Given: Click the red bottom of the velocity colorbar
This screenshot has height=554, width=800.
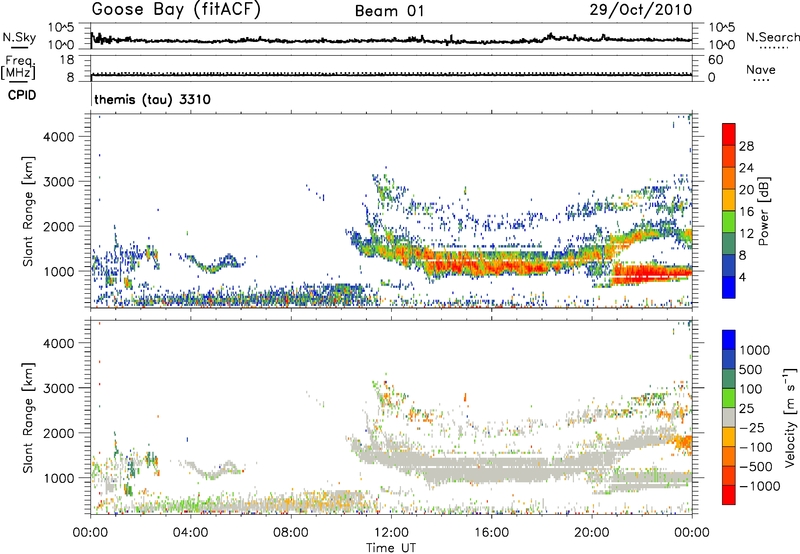Looking at the screenshot, I should [x=729, y=495].
